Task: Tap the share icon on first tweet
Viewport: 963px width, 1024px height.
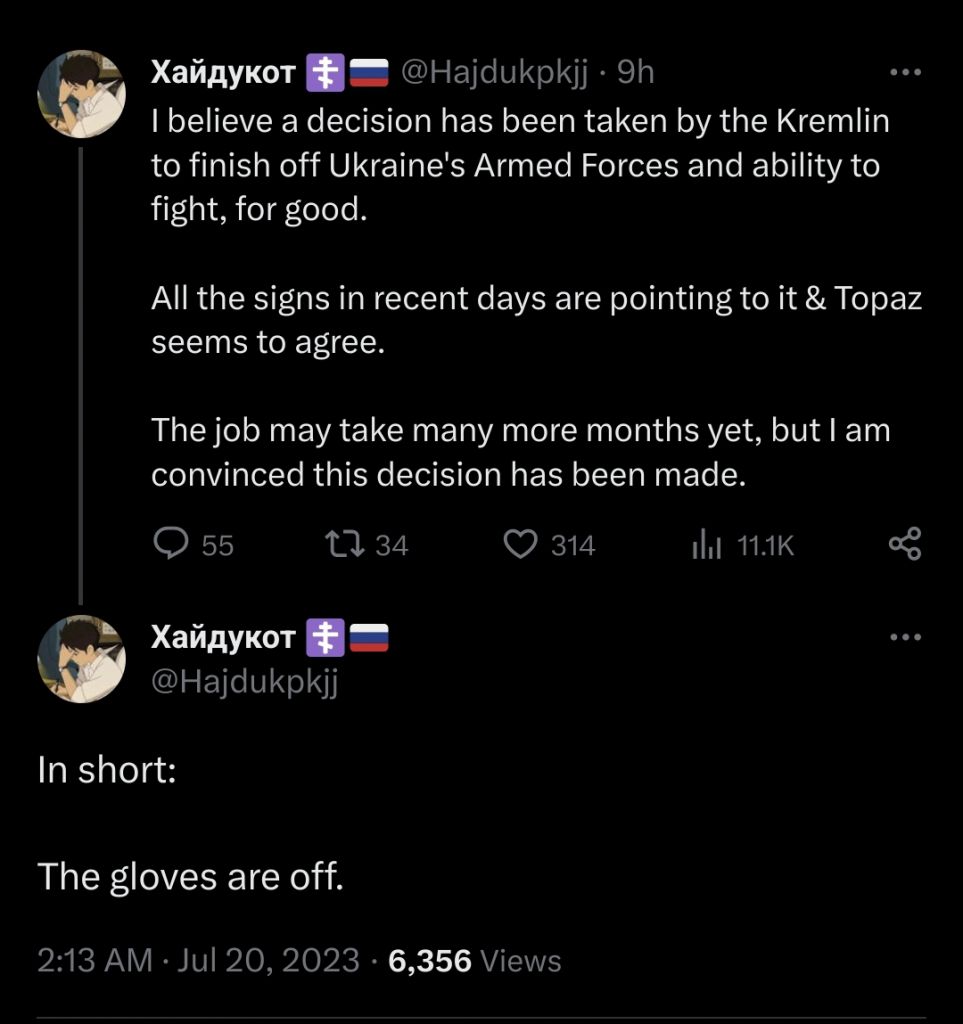Action: coord(904,544)
